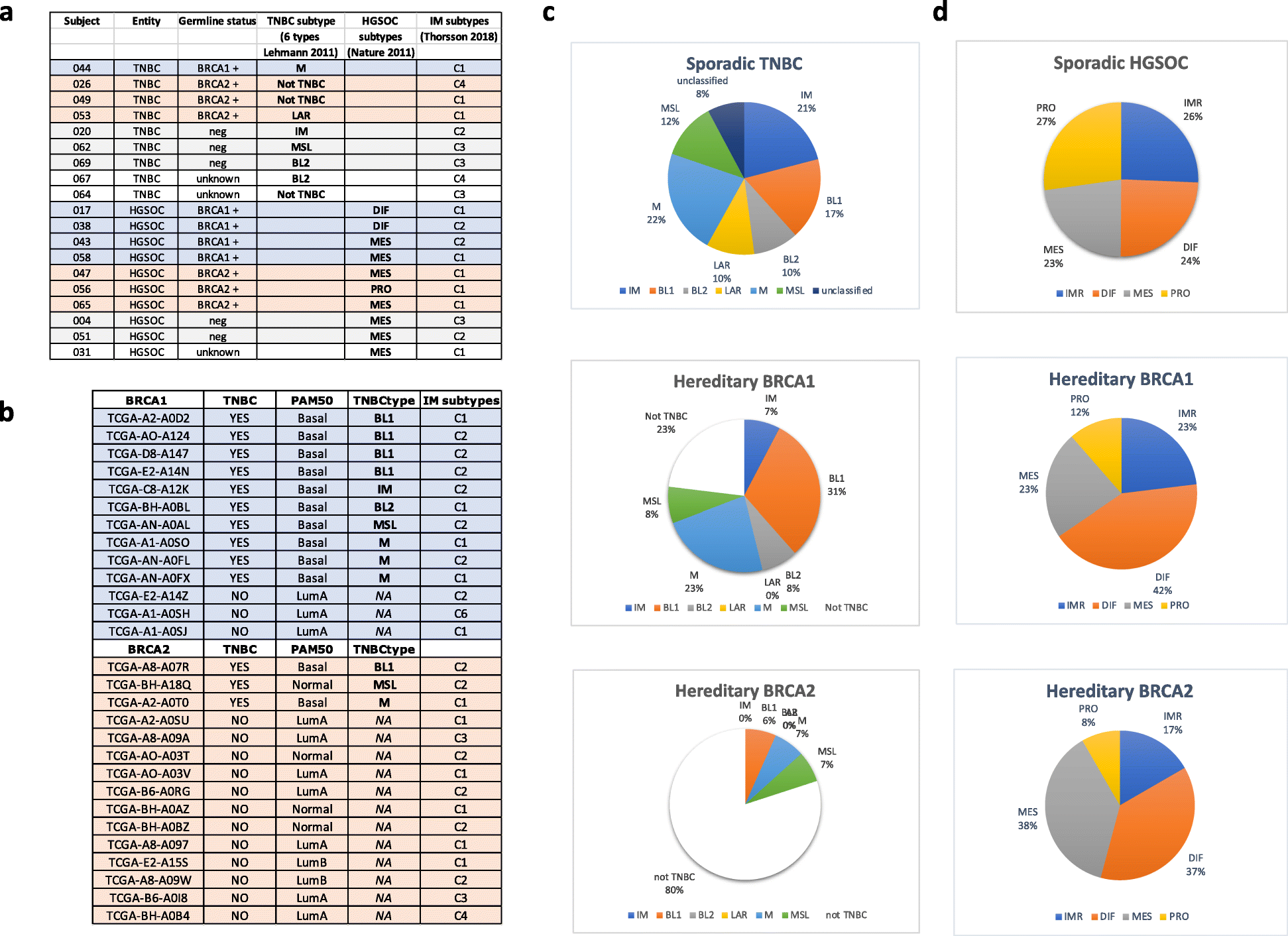The image size is (1288, 936).
Task: Click subject cell 044 in table a
Action: pos(82,68)
